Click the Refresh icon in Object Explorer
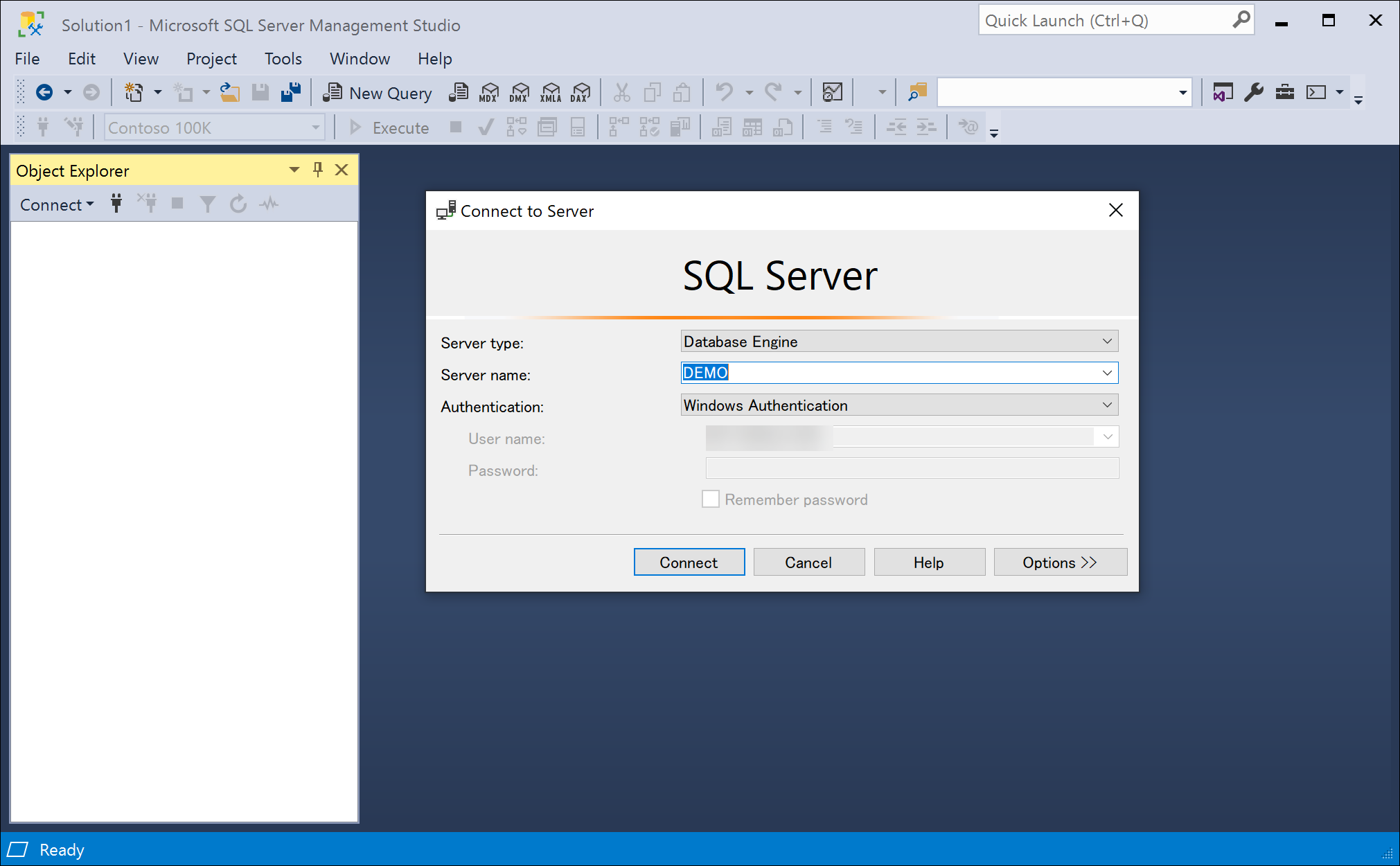The width and height of the screenshot is (1400, 866). pos(238,204)
